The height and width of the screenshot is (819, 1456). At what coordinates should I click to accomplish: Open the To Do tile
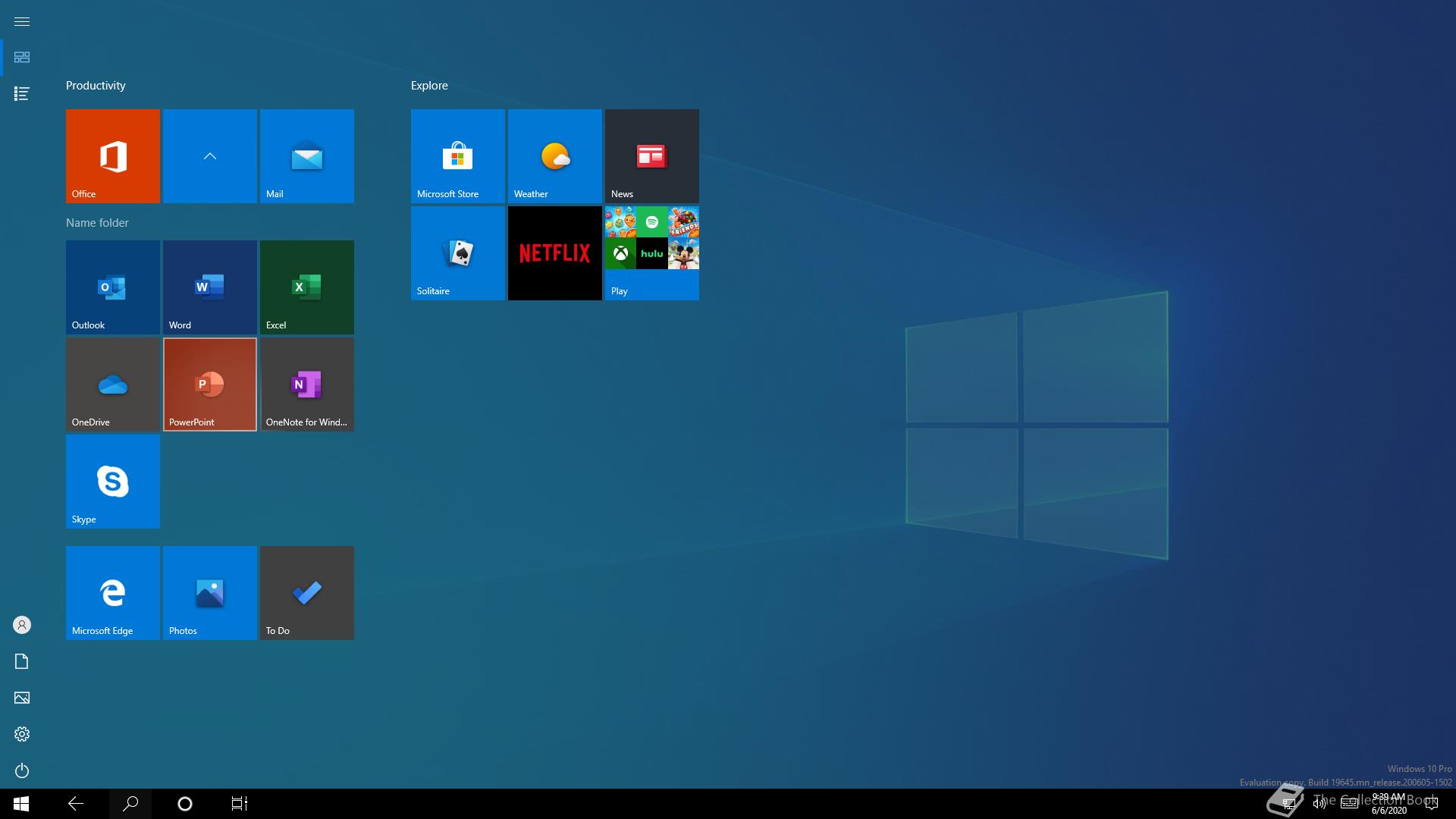click(307, 593)
